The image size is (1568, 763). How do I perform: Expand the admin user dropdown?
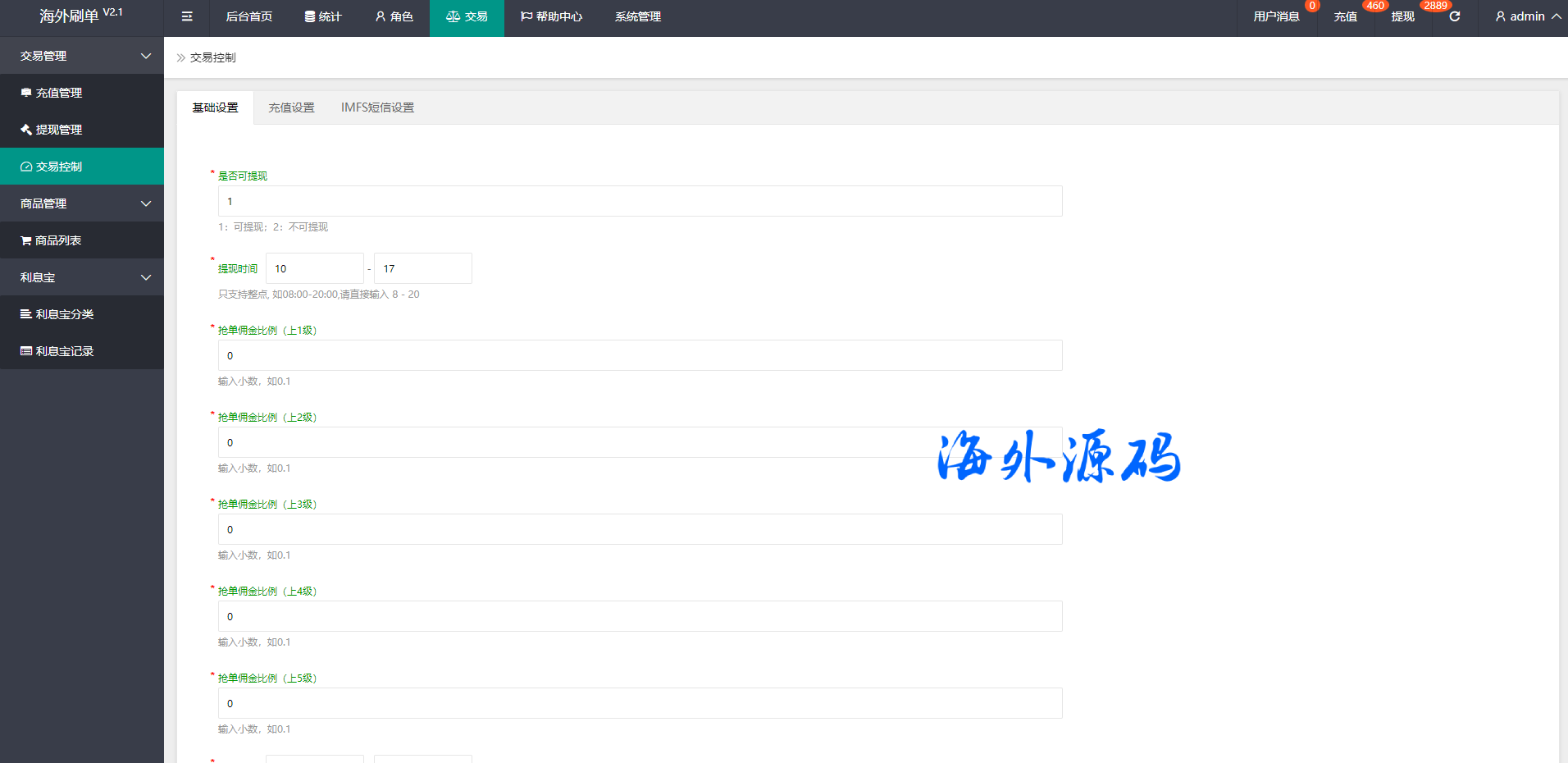(1527, 16)
